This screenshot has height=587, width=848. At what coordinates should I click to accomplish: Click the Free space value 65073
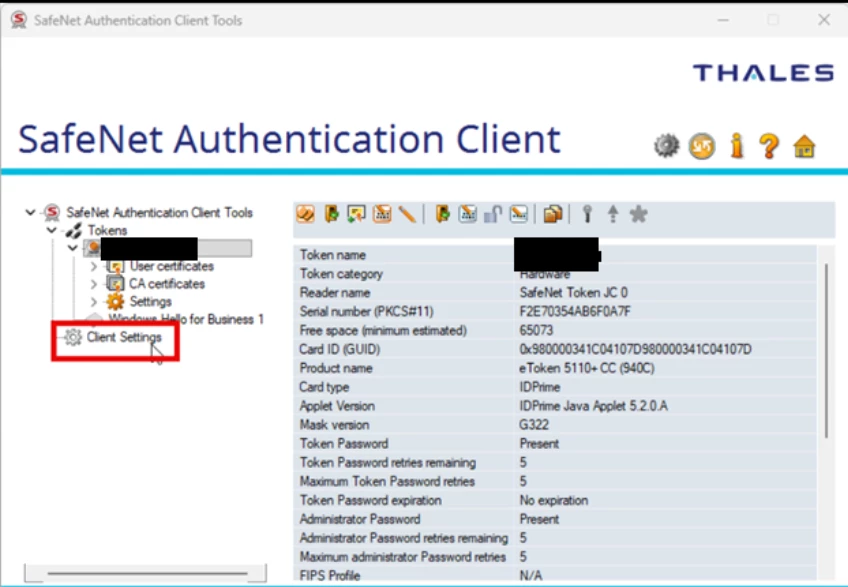tap(536, 331)
